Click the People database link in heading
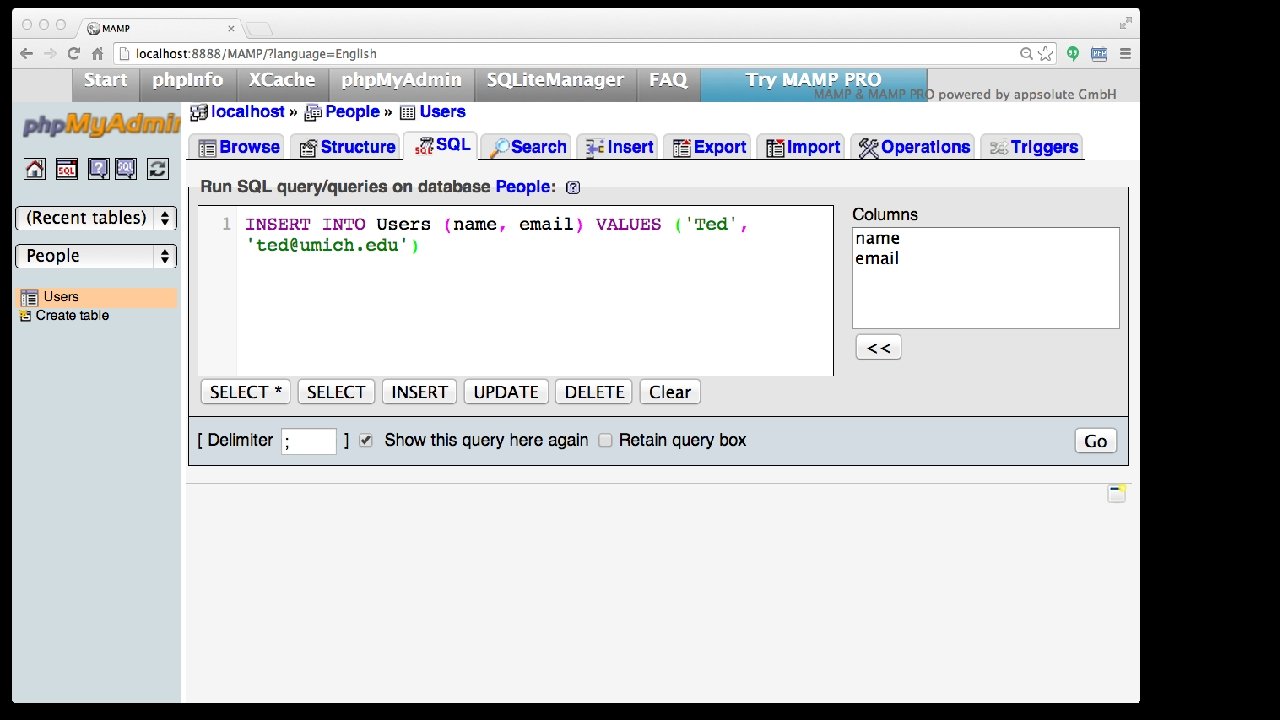1280x720 pixels. tap(524, 186)
